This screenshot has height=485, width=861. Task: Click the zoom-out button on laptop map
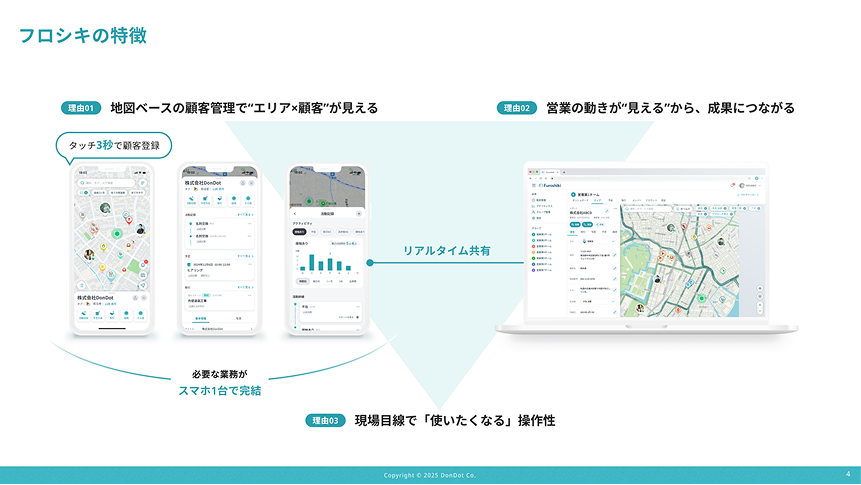(760, 311)
